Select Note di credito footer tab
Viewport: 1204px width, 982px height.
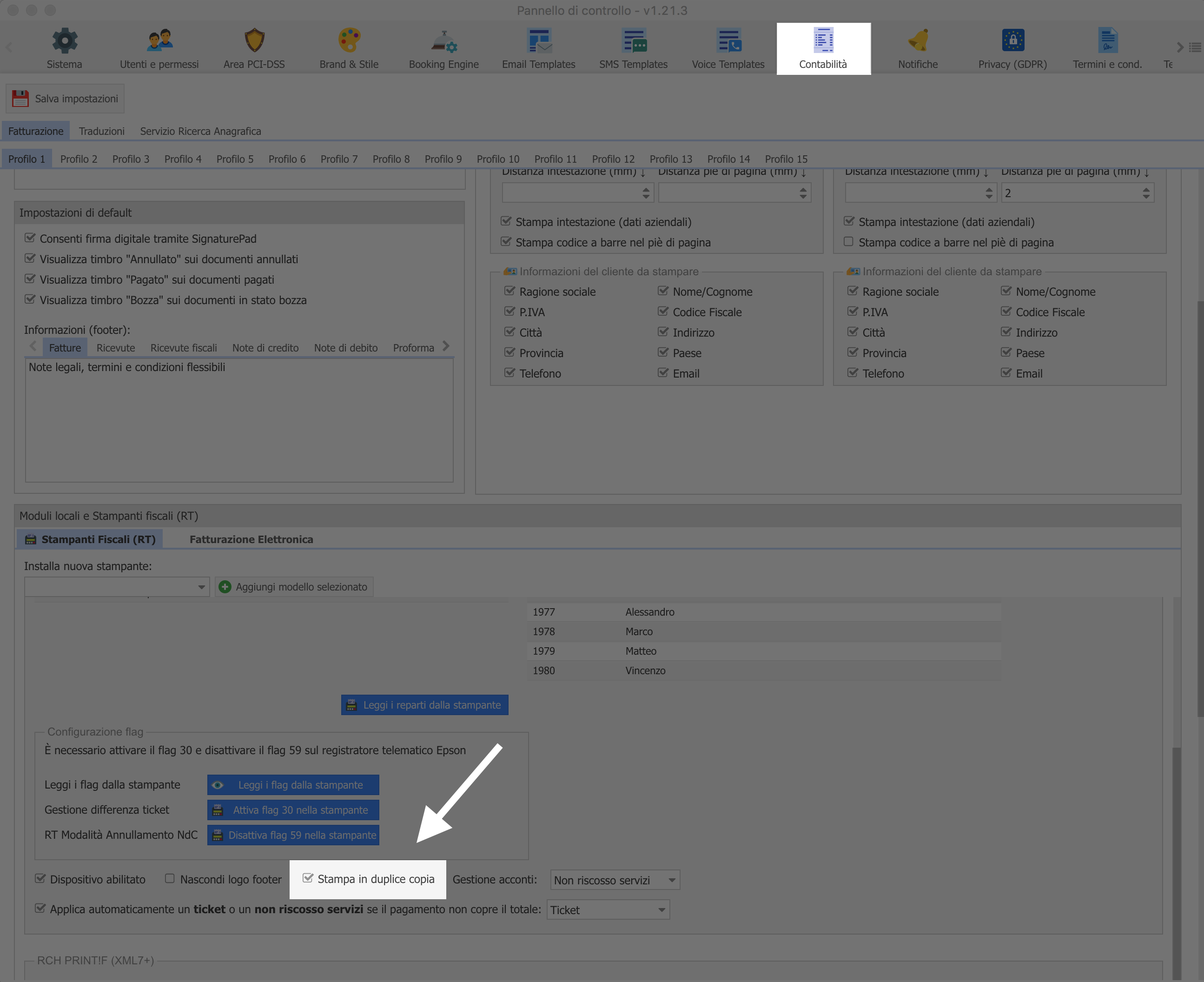pos(265,348)
